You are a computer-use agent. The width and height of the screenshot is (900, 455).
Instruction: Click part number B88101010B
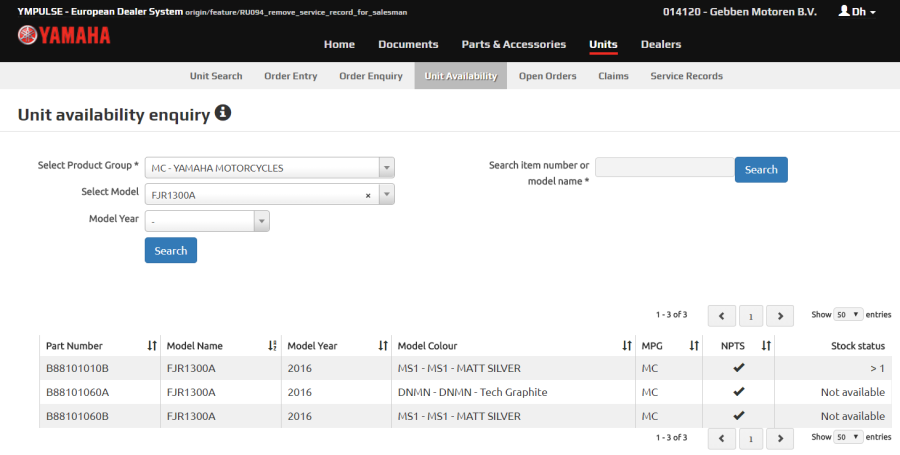77,368
